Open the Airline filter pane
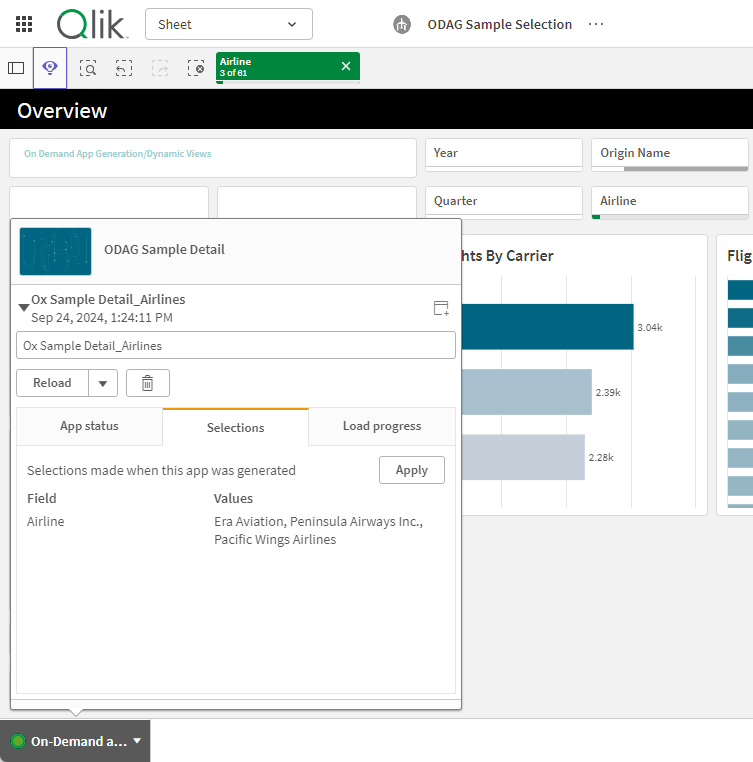 (670, 202)
